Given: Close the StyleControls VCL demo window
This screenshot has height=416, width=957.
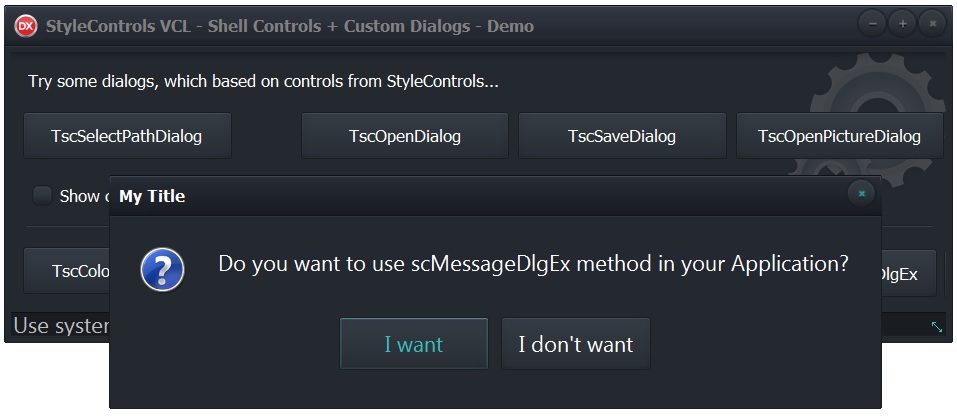Looking at the screenshot, I should click(x=933, y=24).
